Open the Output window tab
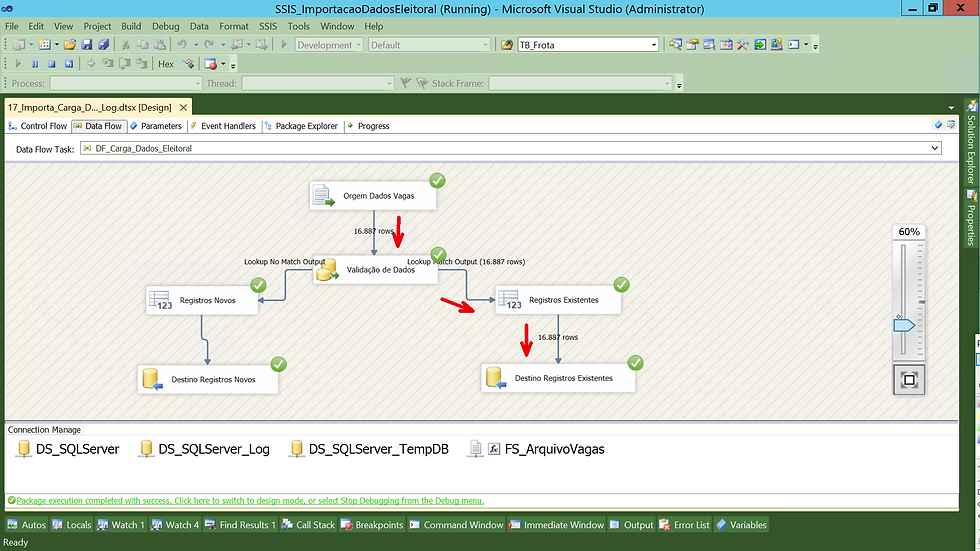This screenshot has height=551, width=980. [632, 525]
